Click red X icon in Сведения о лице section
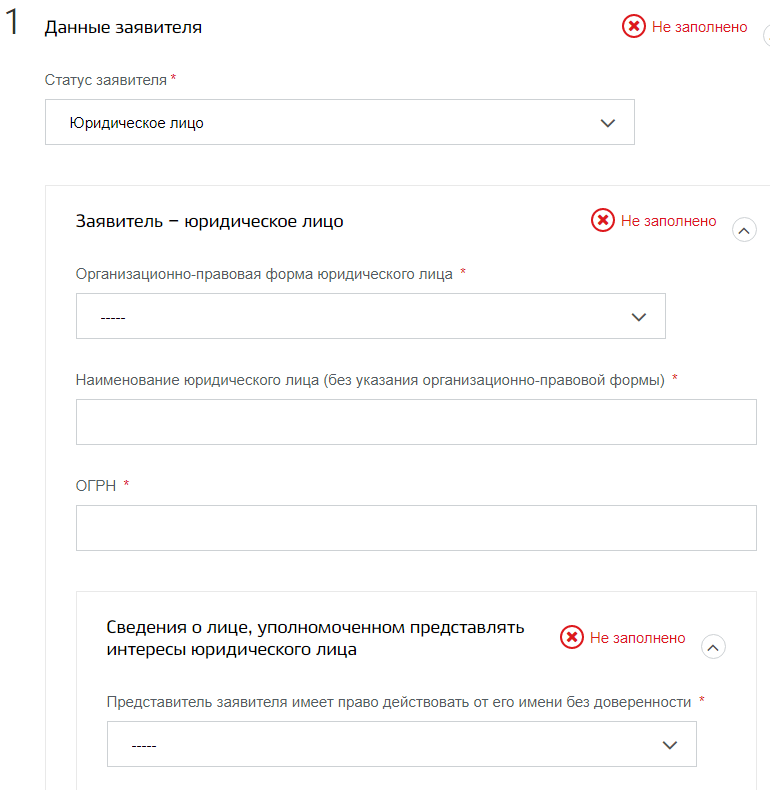The image size is (770, 790). pyautogui.click(x=571, y=637)
